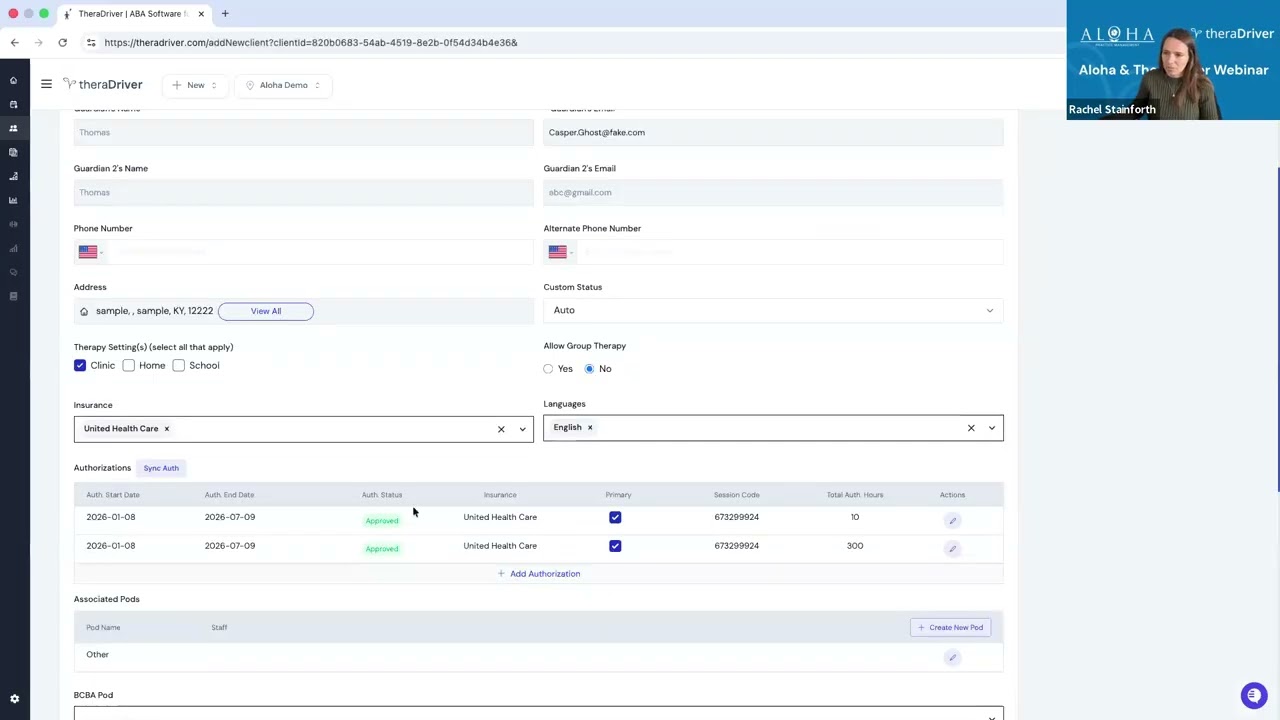
Task: Expand the Insurance dropdown arrow
Action: [522, 429]
